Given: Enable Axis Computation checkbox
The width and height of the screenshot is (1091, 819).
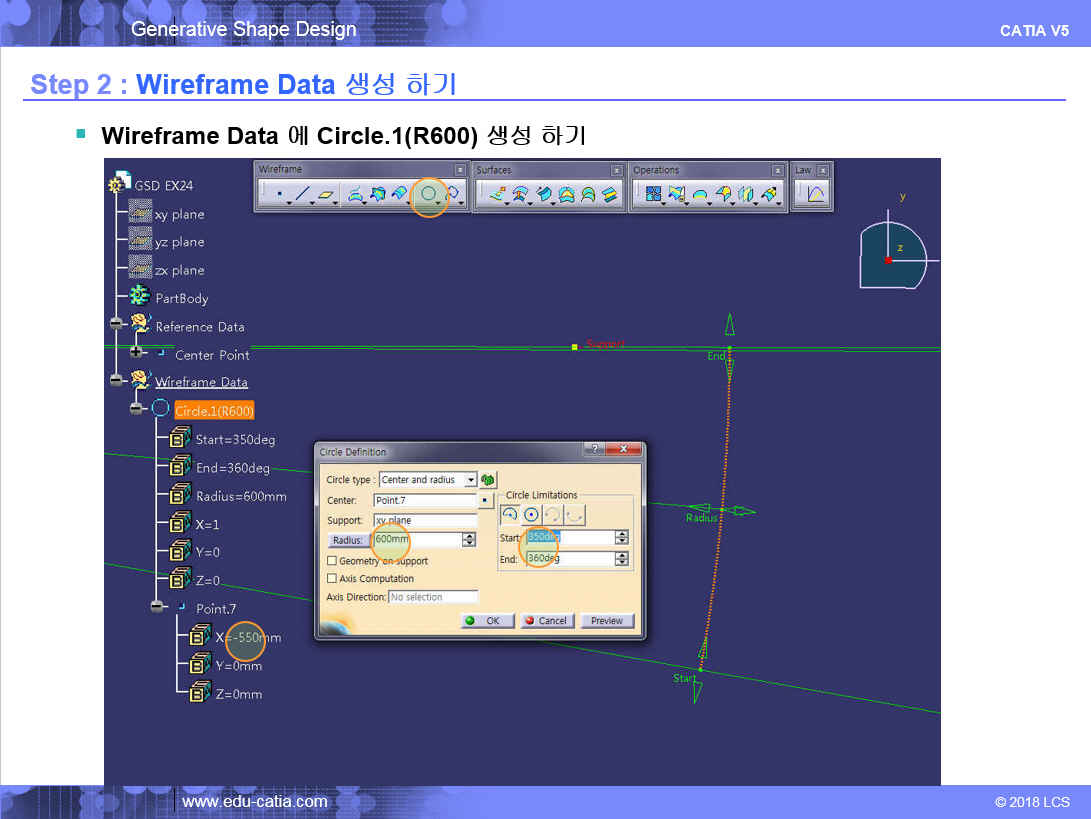Looking at the screenshot, I should click(332, 578).
